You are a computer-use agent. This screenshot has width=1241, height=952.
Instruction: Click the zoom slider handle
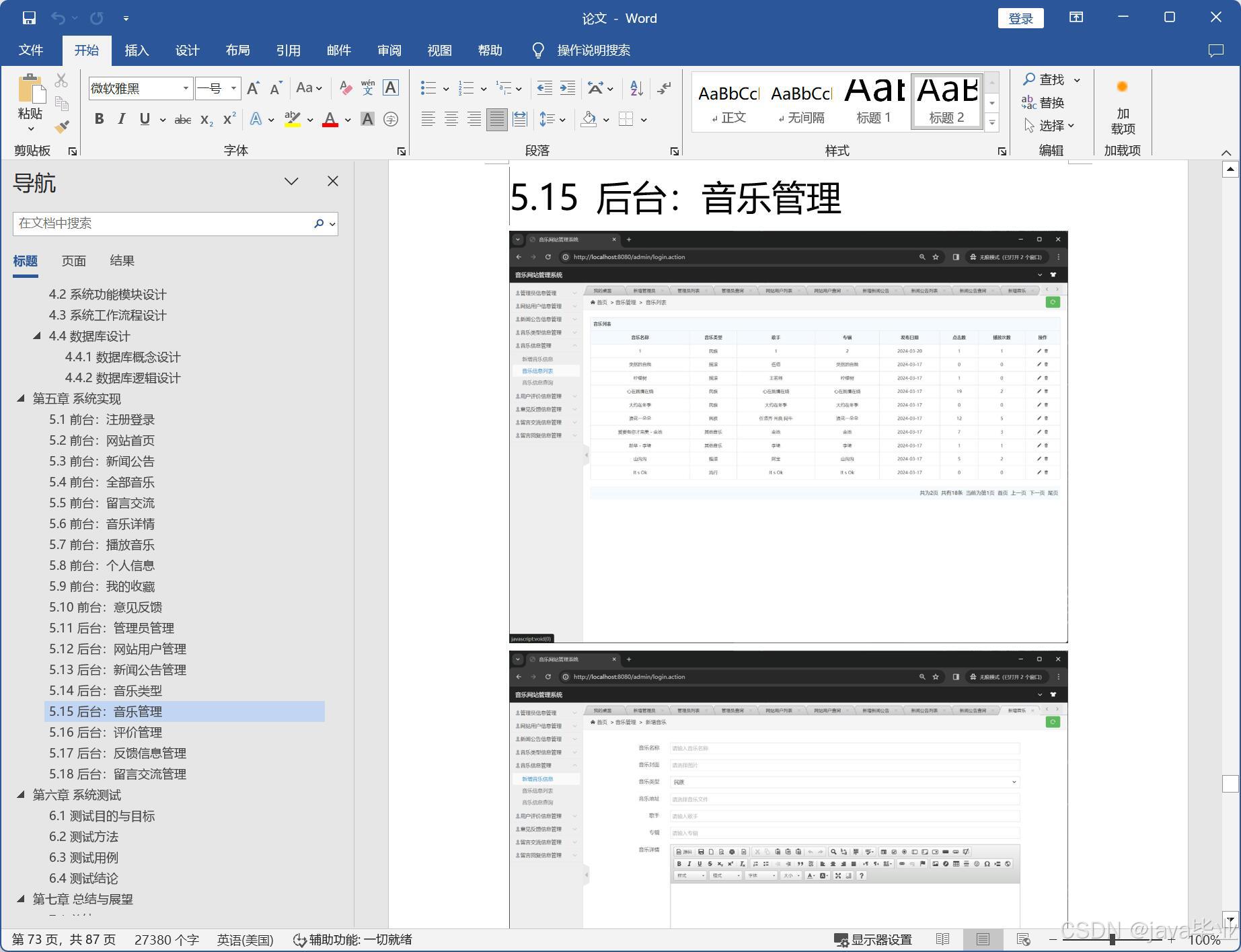coord(1113,940)
